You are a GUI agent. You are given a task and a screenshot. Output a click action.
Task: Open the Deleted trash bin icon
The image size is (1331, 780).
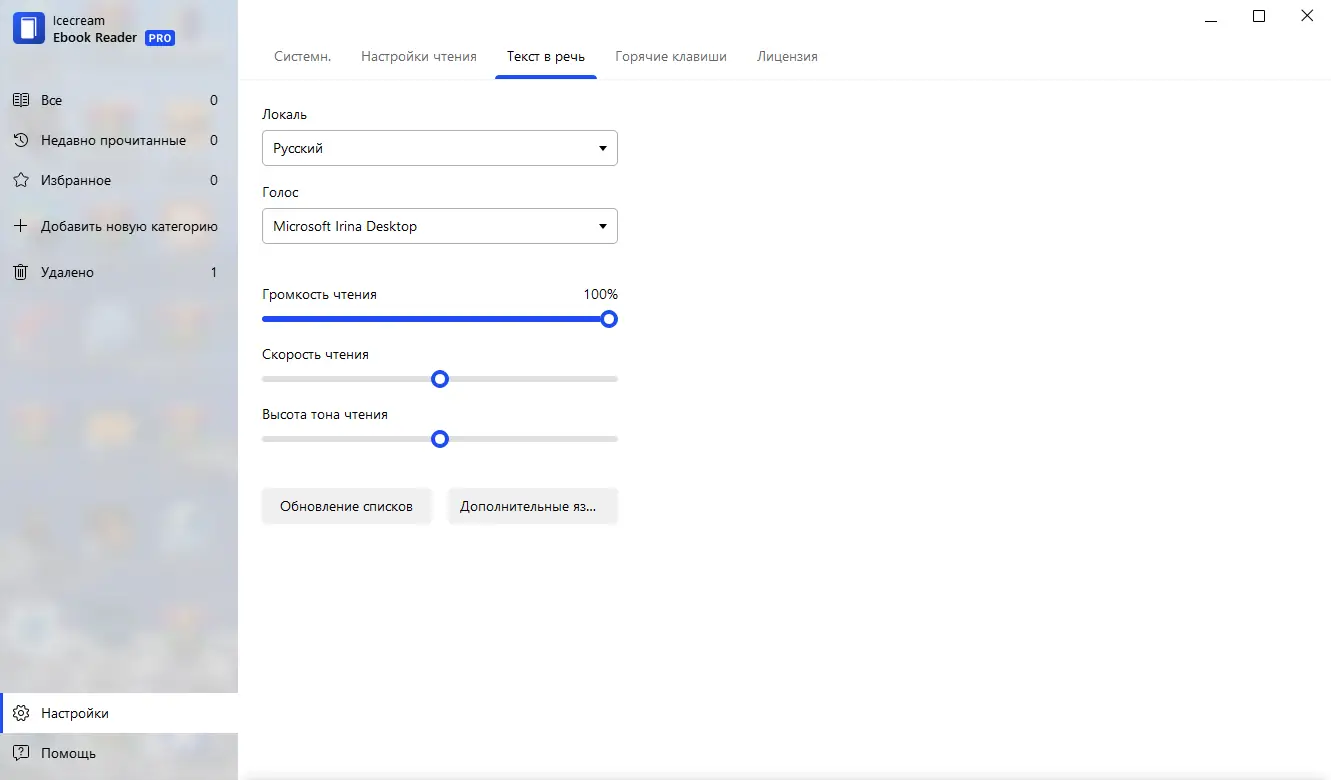[x=20, y=272]
